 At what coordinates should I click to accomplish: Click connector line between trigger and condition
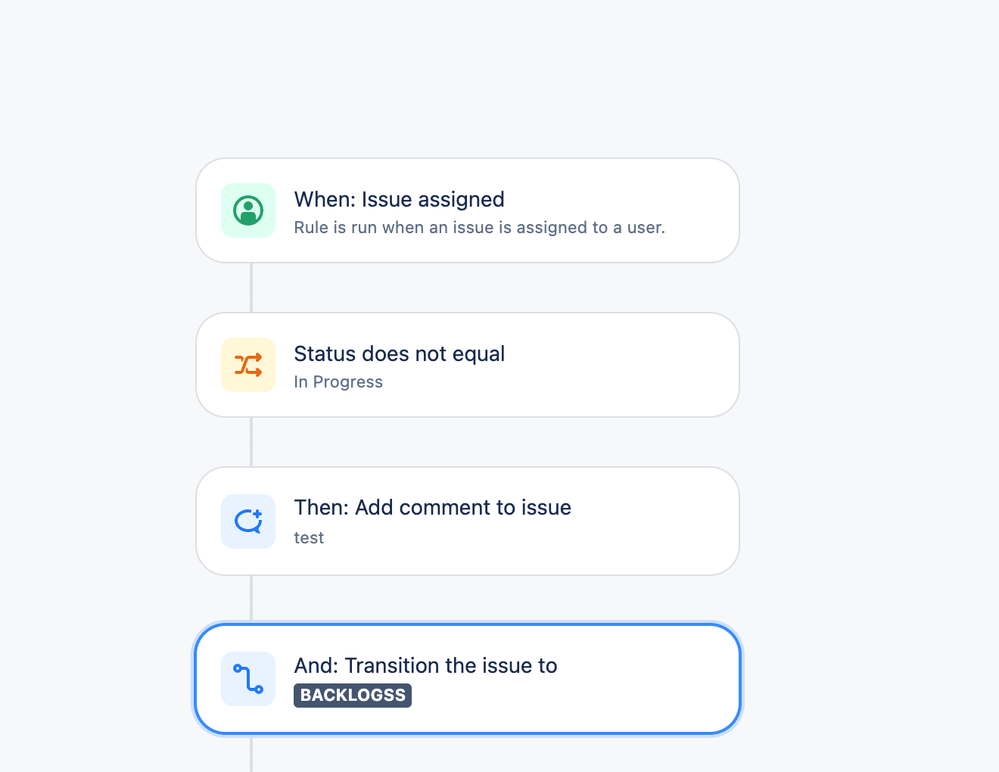(251, 288)
